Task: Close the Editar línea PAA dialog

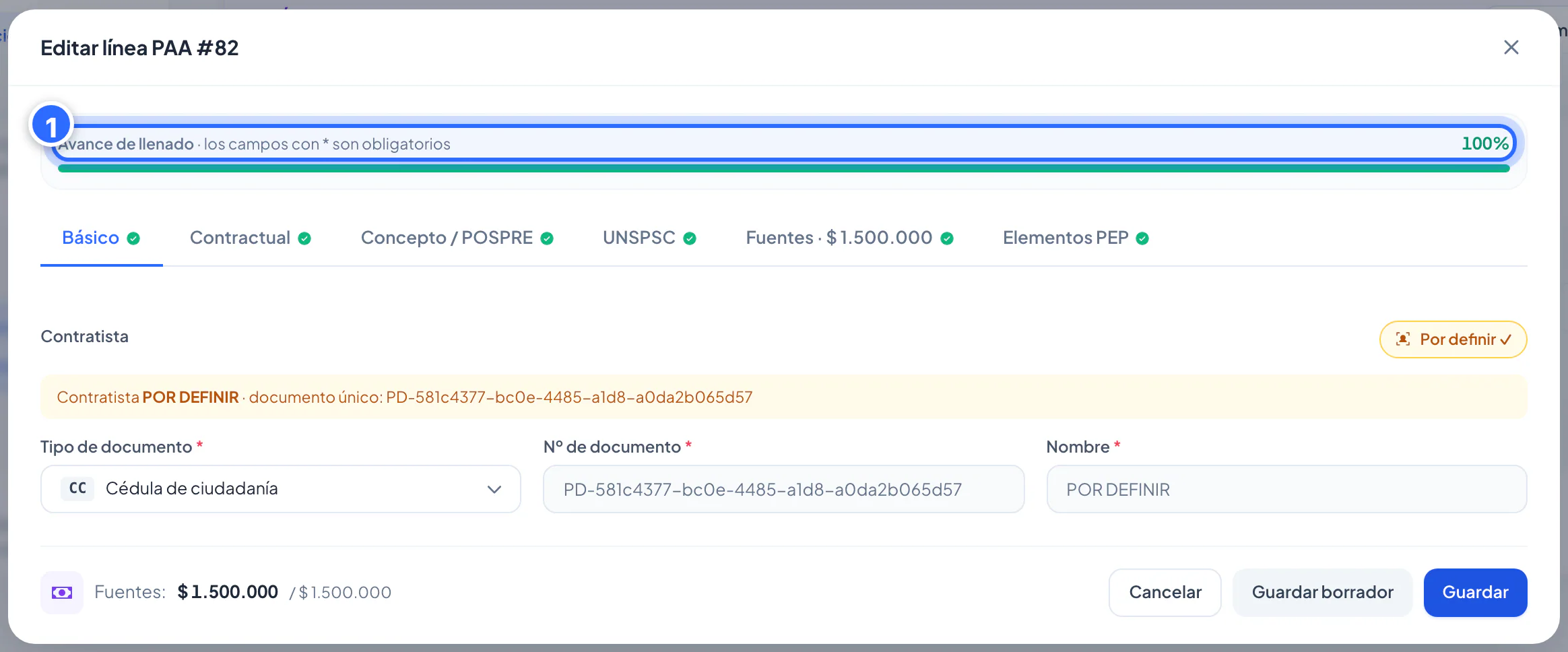Action: [x=1511, y=47]
